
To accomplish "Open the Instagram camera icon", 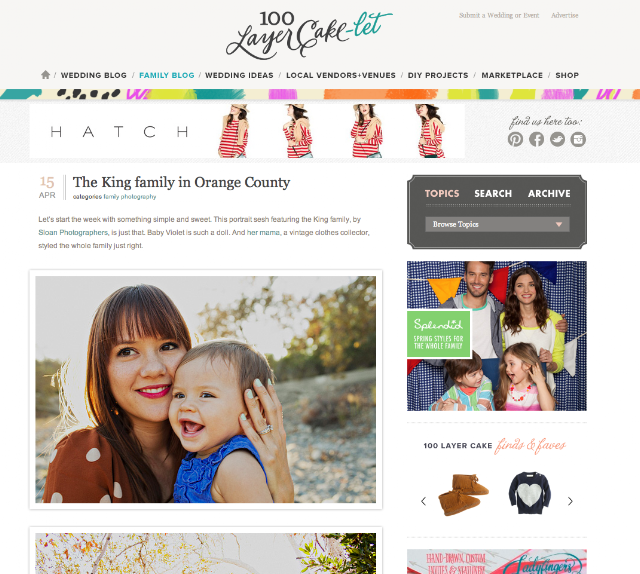I will [x=578, y=139].
